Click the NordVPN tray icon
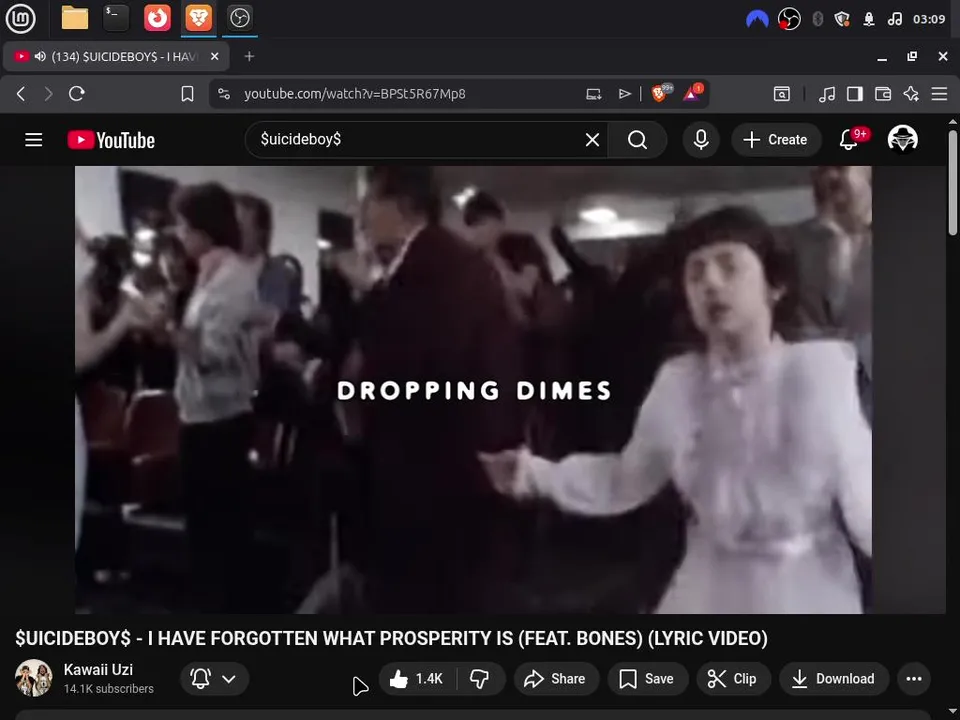The height and width of the screenshot is (720, 960). pyautogui.click(x=757, y=19)
